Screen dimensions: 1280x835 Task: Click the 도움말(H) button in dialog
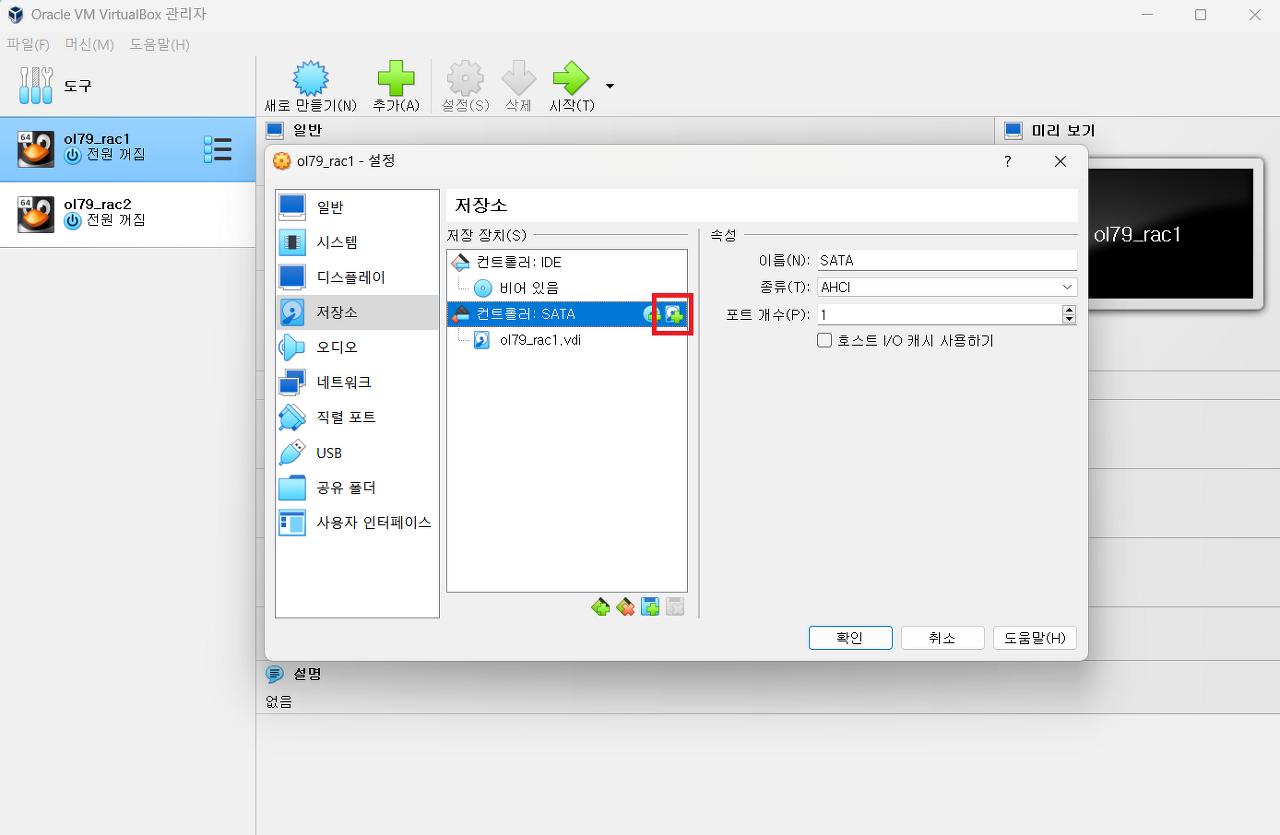1035,638
